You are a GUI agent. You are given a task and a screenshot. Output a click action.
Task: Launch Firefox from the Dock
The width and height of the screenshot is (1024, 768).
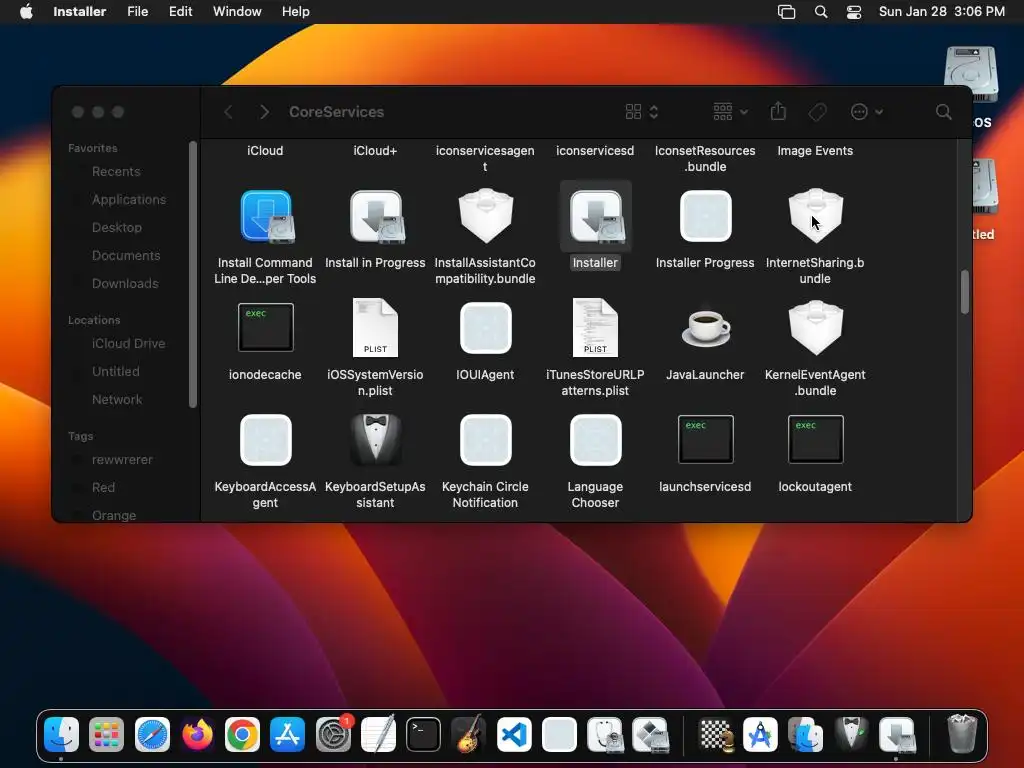tap(197, 735)
